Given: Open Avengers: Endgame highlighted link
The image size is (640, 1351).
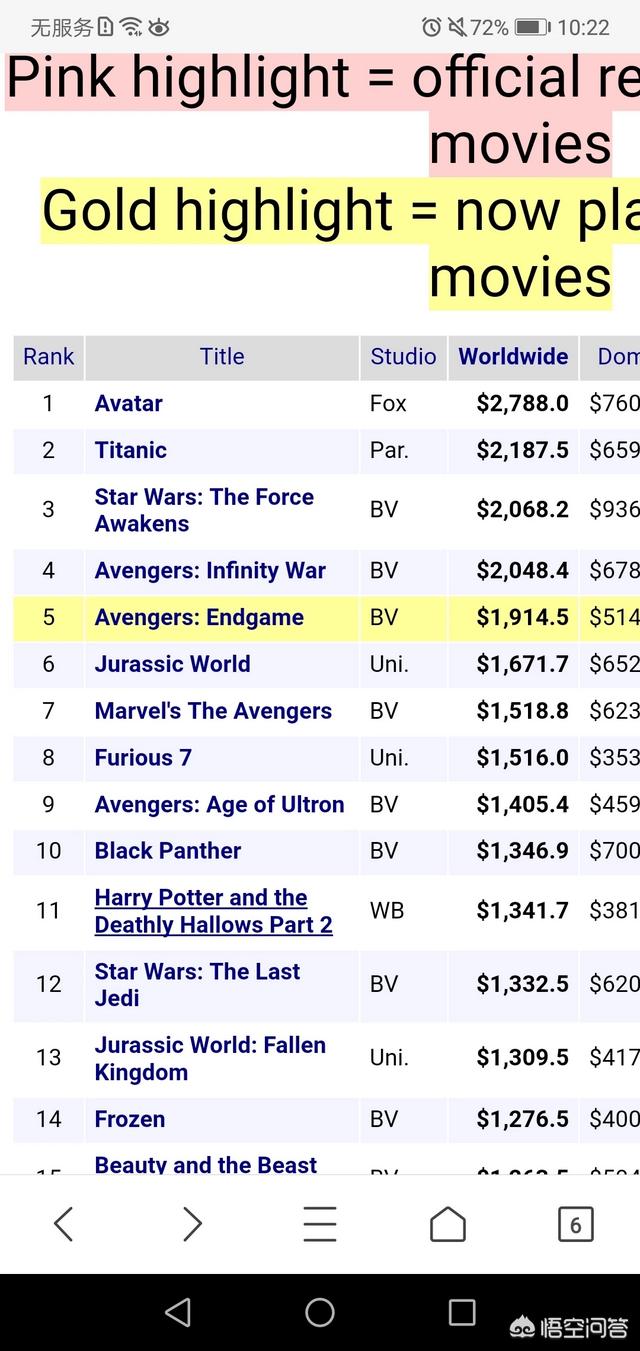Looking at the screenshot, I should [x=199, y=617].
